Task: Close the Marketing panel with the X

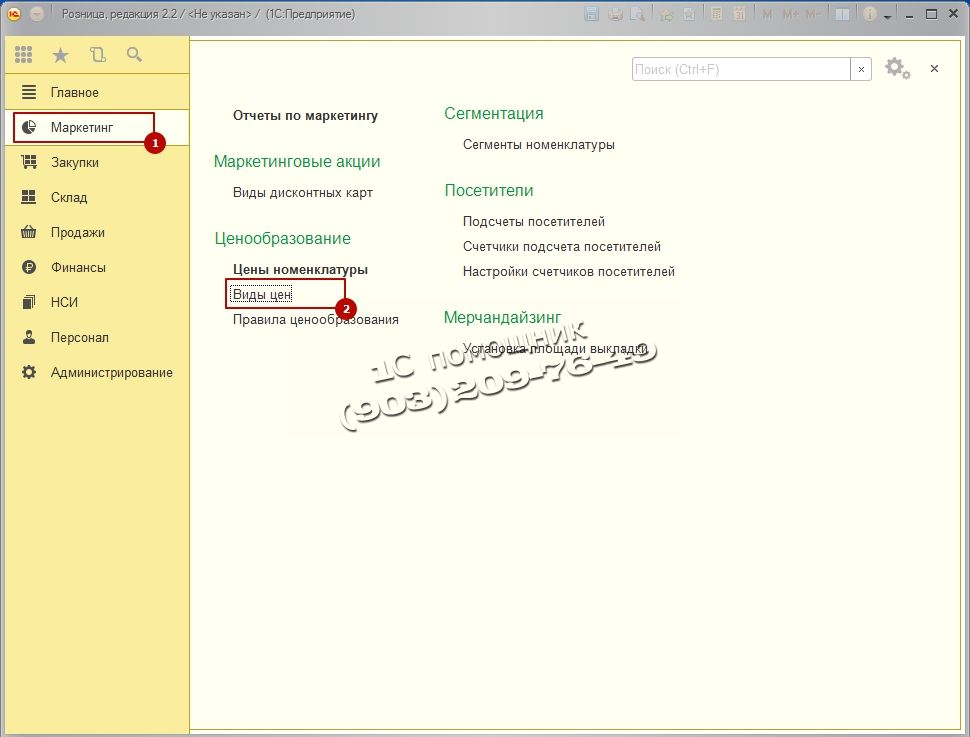Action: click(934, 68)
